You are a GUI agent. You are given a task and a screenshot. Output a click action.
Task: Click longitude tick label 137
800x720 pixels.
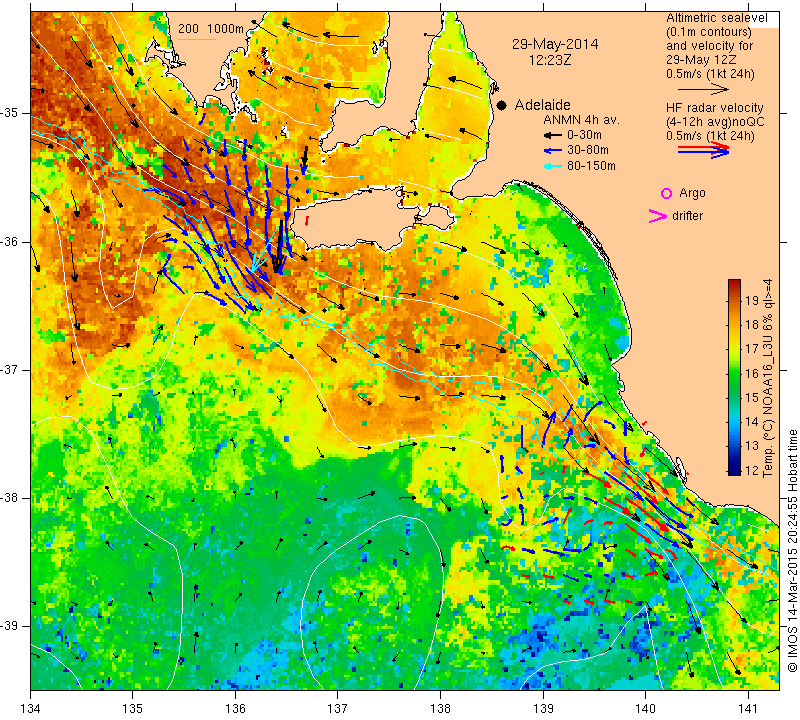tap(337, 709)
